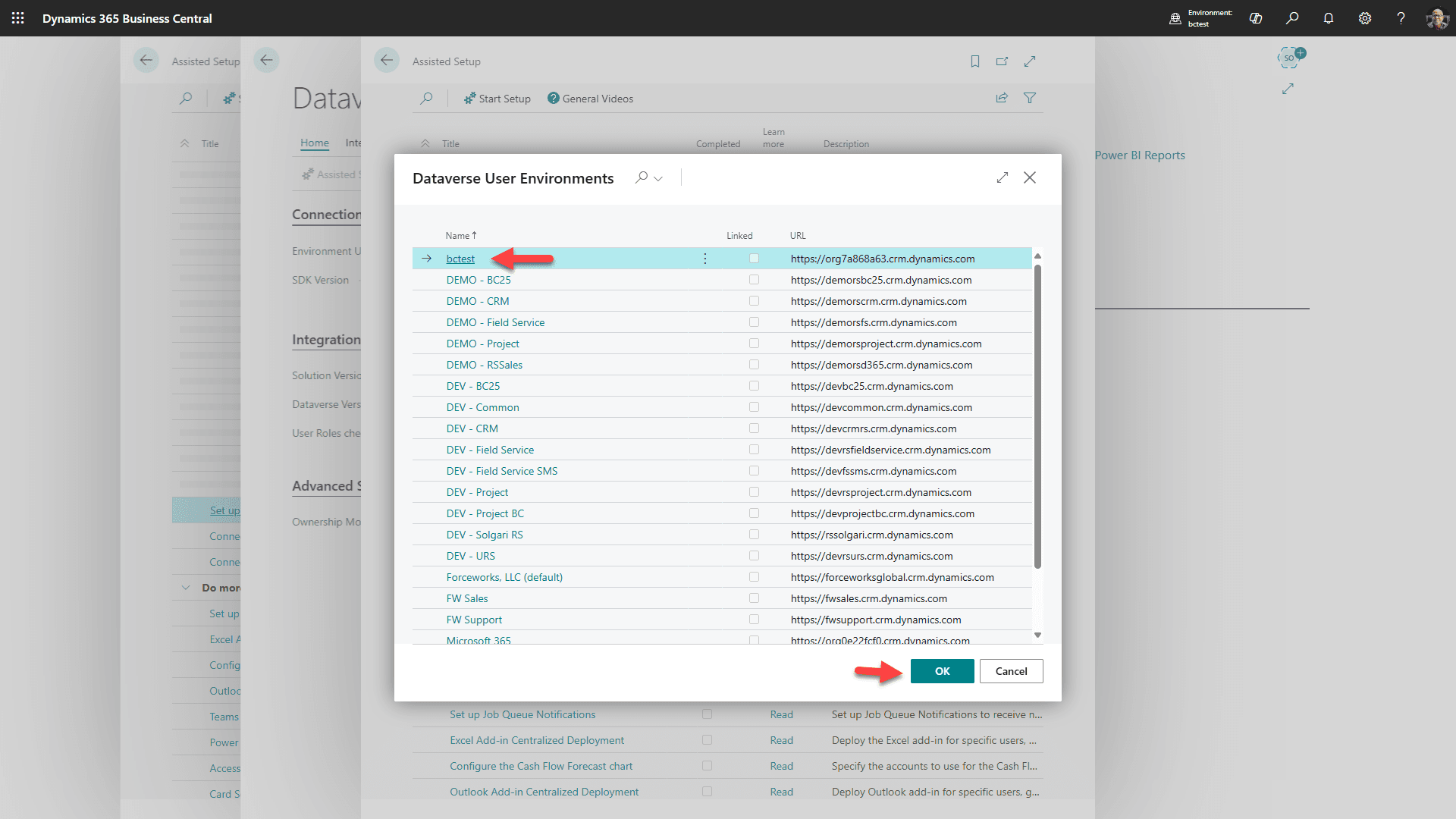Collapse the Do more section
The height and width of the screenshot is (819, 1456).
[185, 588]
